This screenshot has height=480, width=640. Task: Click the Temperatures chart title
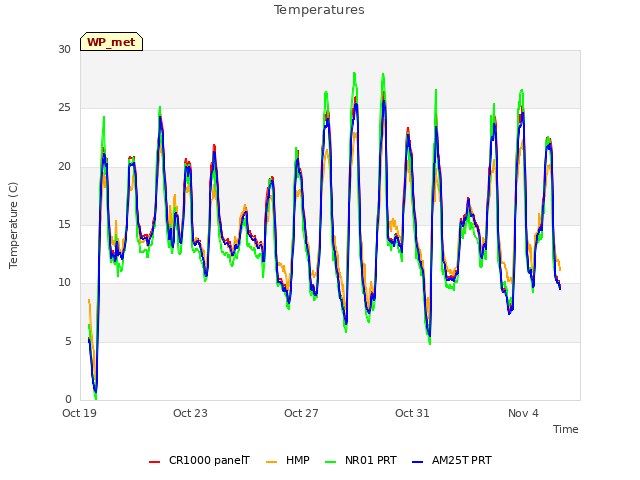[319, 10]
